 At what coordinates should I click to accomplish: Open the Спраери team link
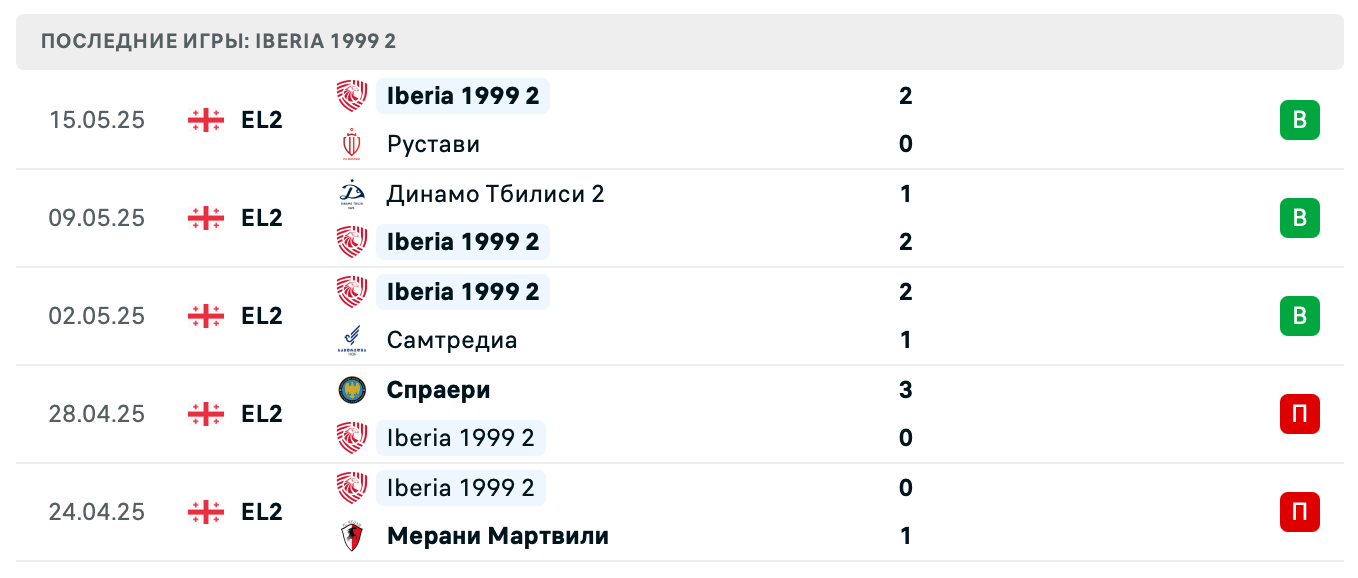pos(438,390)
